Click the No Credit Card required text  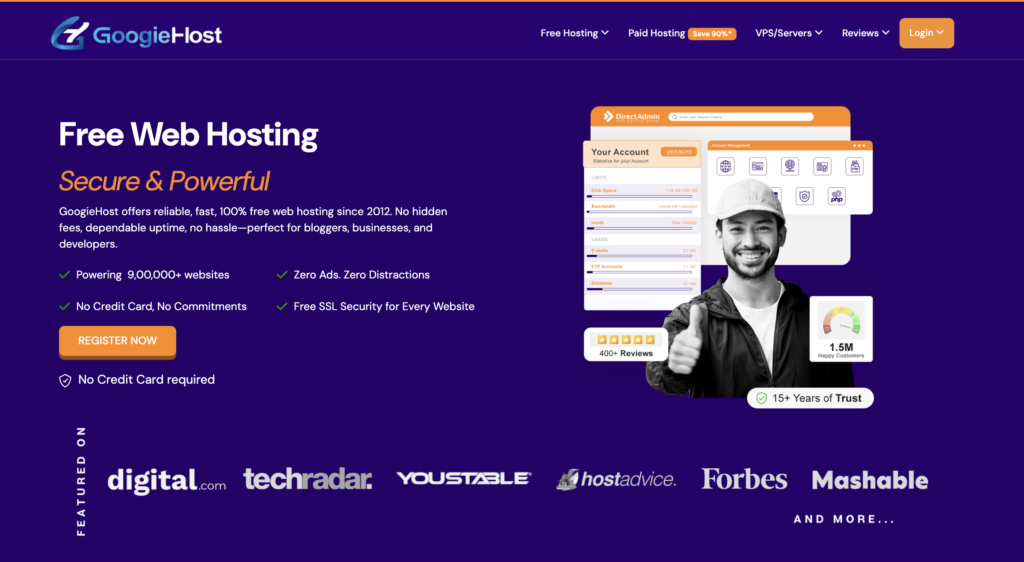coord(146,379)
